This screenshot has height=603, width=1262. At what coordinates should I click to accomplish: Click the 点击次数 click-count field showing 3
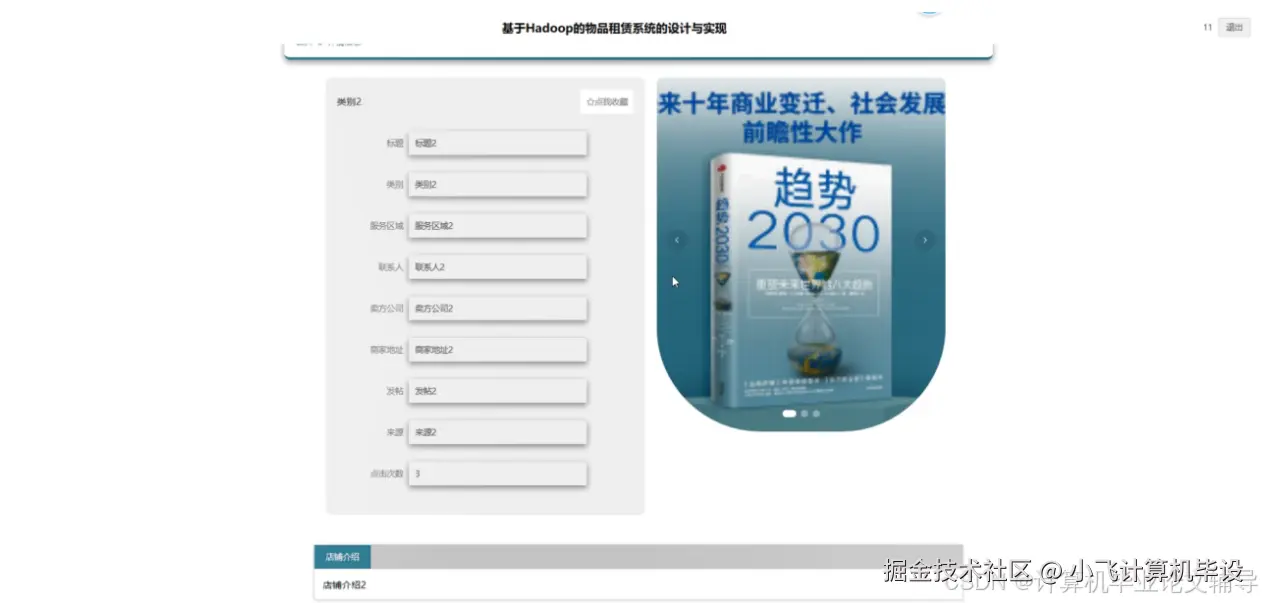(x=497, y=473)
